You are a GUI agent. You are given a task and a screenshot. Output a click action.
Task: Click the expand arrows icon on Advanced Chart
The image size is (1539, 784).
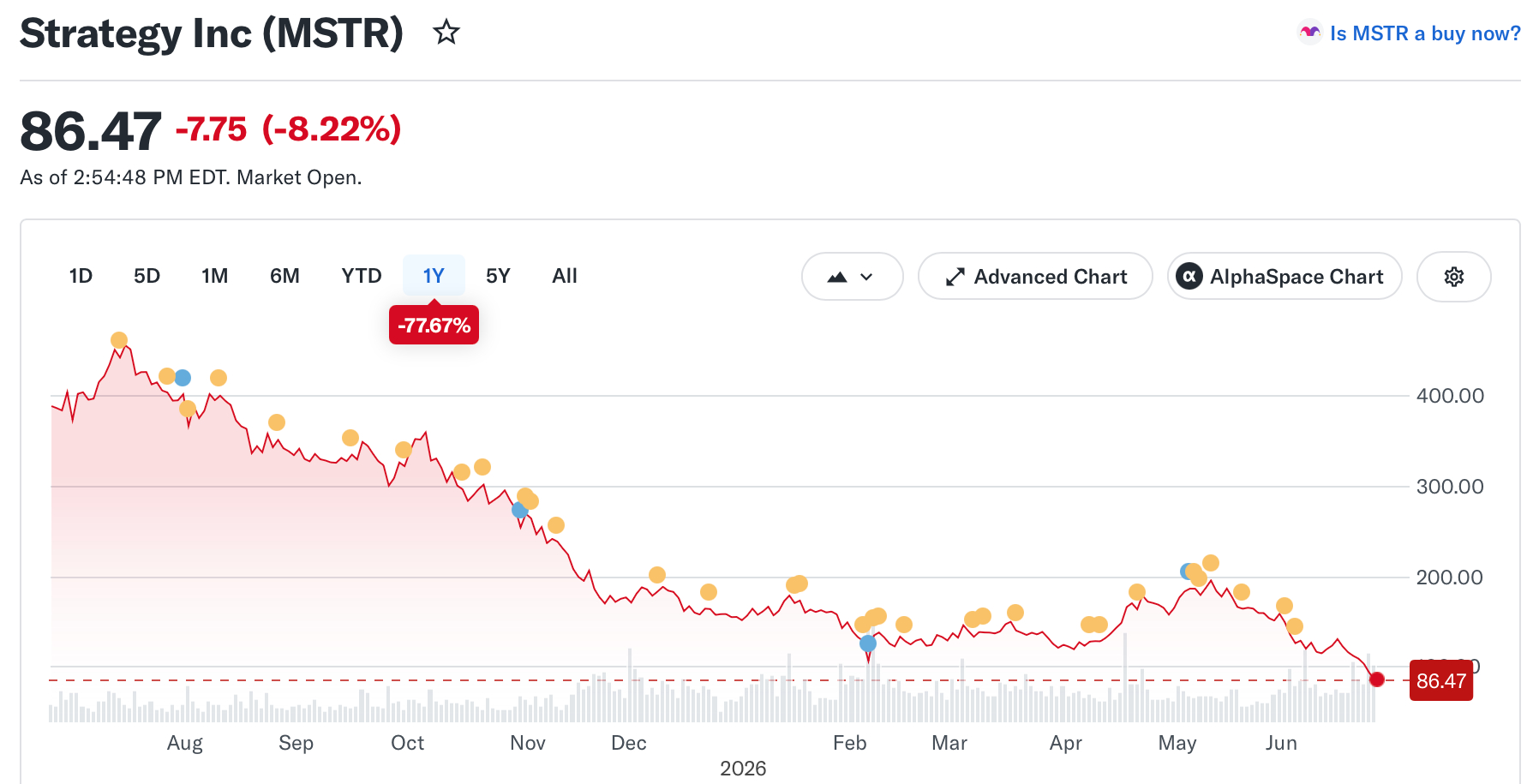955,277
